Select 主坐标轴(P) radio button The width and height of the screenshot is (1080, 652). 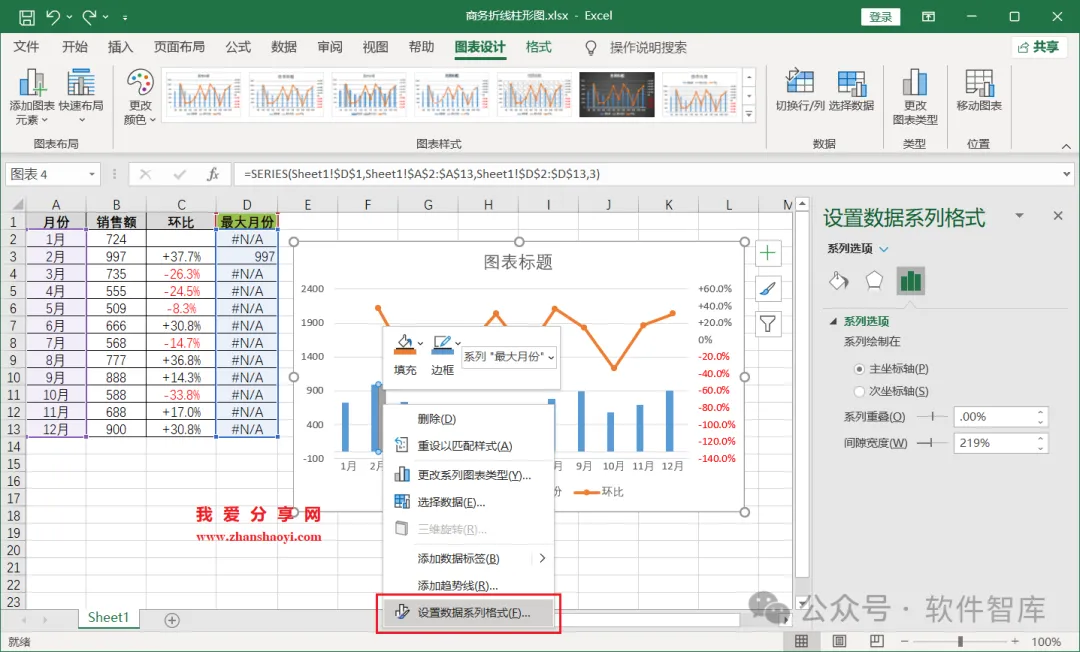coord(859,369)
